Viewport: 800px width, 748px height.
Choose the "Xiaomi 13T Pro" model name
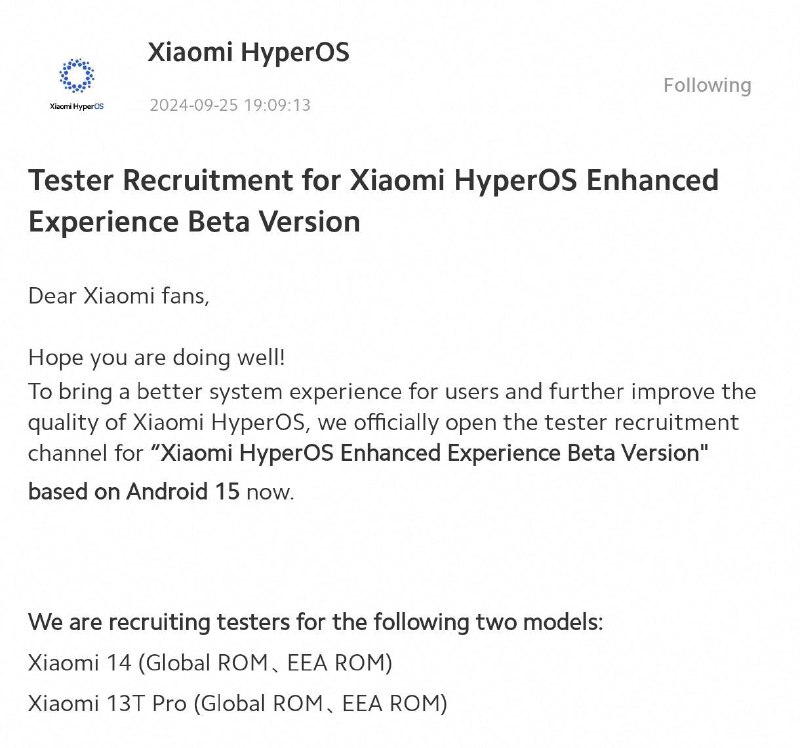107,703
